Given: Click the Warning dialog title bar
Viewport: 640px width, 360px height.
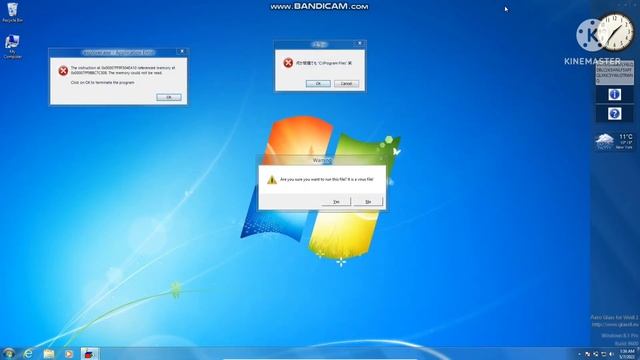Looking at the screenshot, I should click(x=322, y=160).
